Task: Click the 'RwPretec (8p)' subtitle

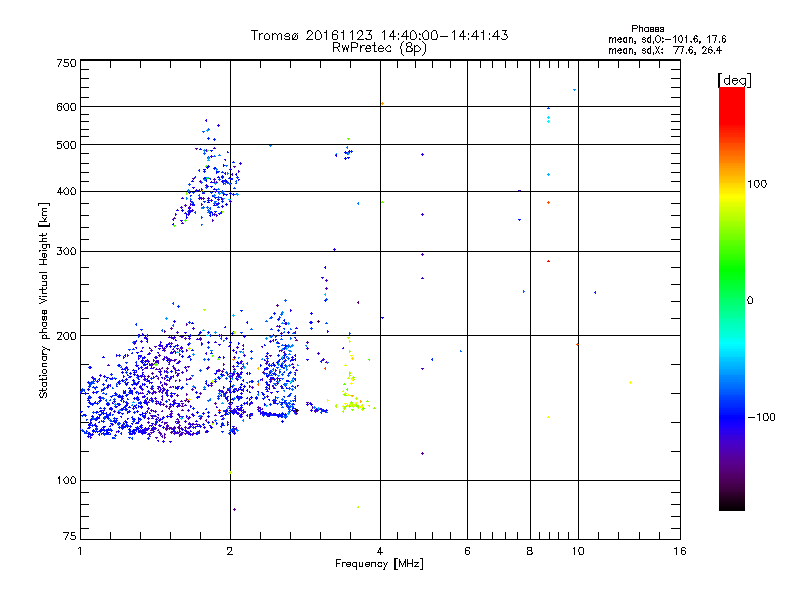Action: point(379,48)
